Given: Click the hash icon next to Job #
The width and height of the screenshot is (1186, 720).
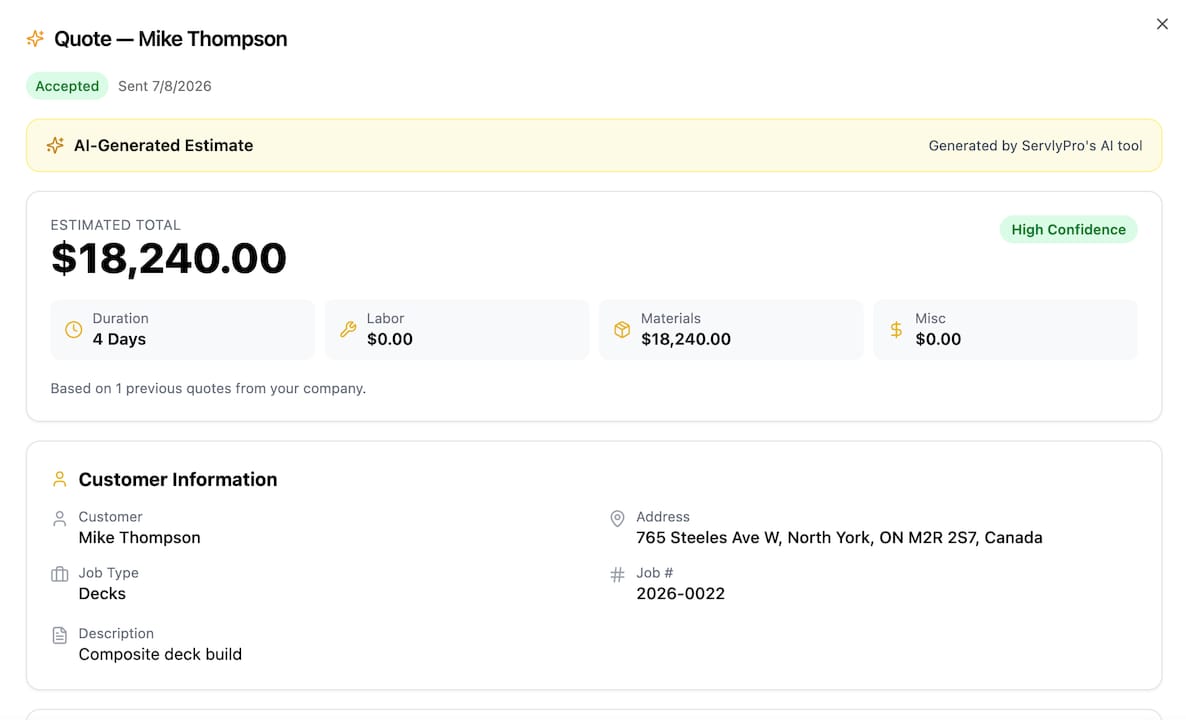Looking at the screenshot, I should point(617,575).
